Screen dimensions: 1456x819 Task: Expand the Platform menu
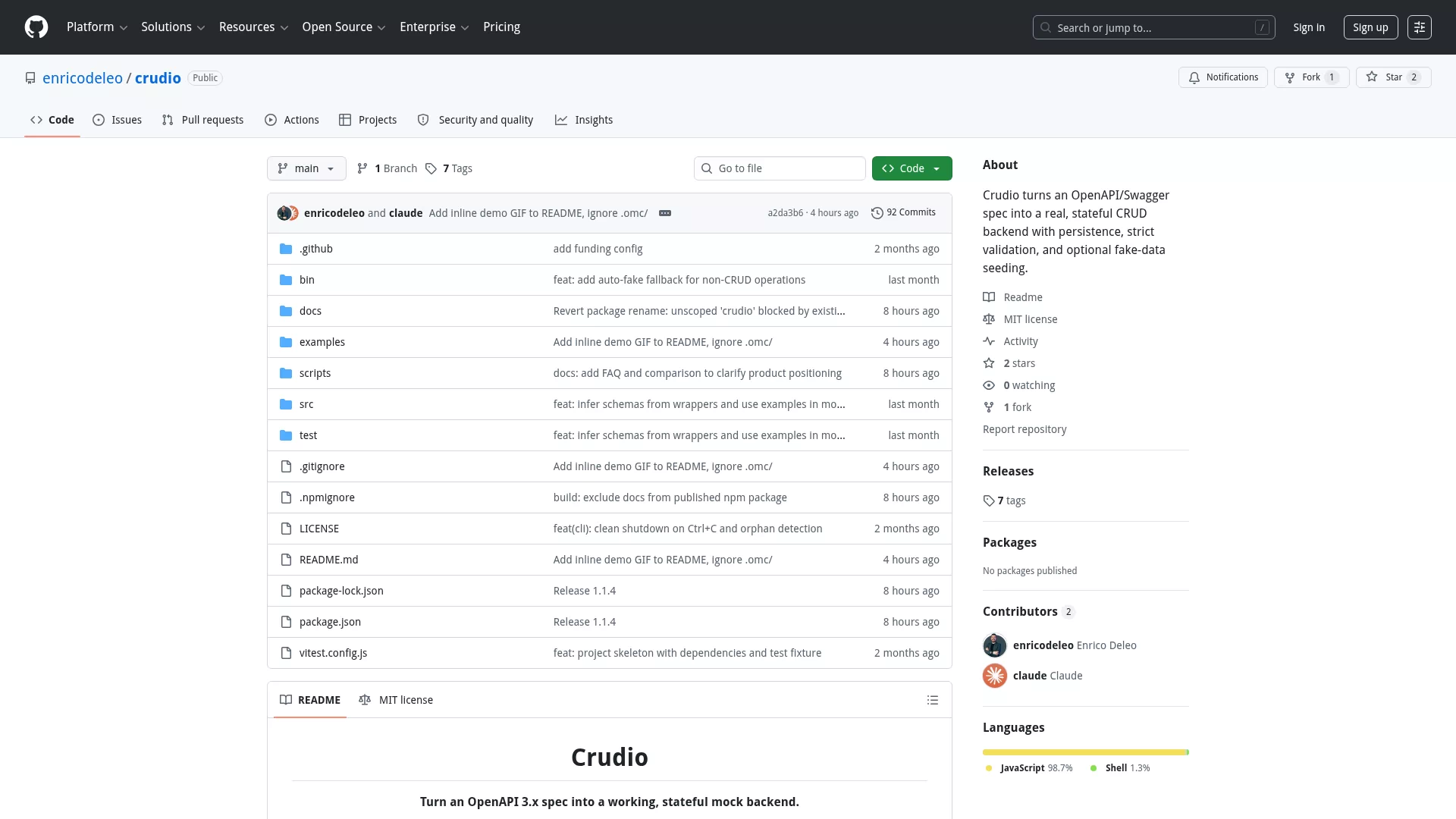click(97, 27)
